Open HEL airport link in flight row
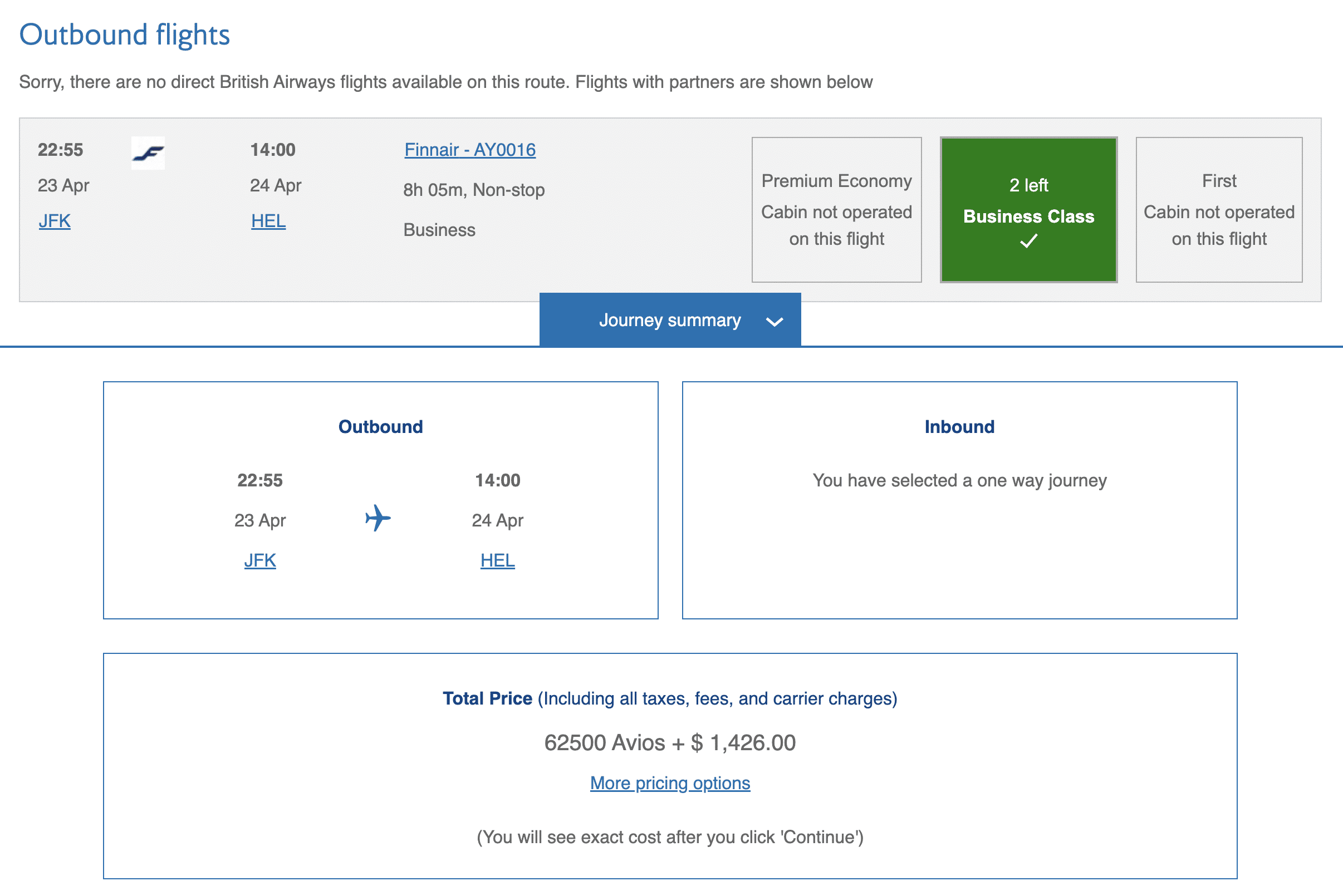1343x896 pixels. click(268, 221)
